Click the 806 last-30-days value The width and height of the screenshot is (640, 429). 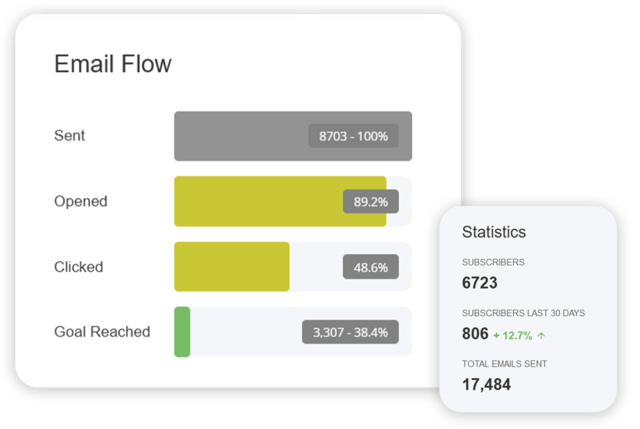[475, 334]
